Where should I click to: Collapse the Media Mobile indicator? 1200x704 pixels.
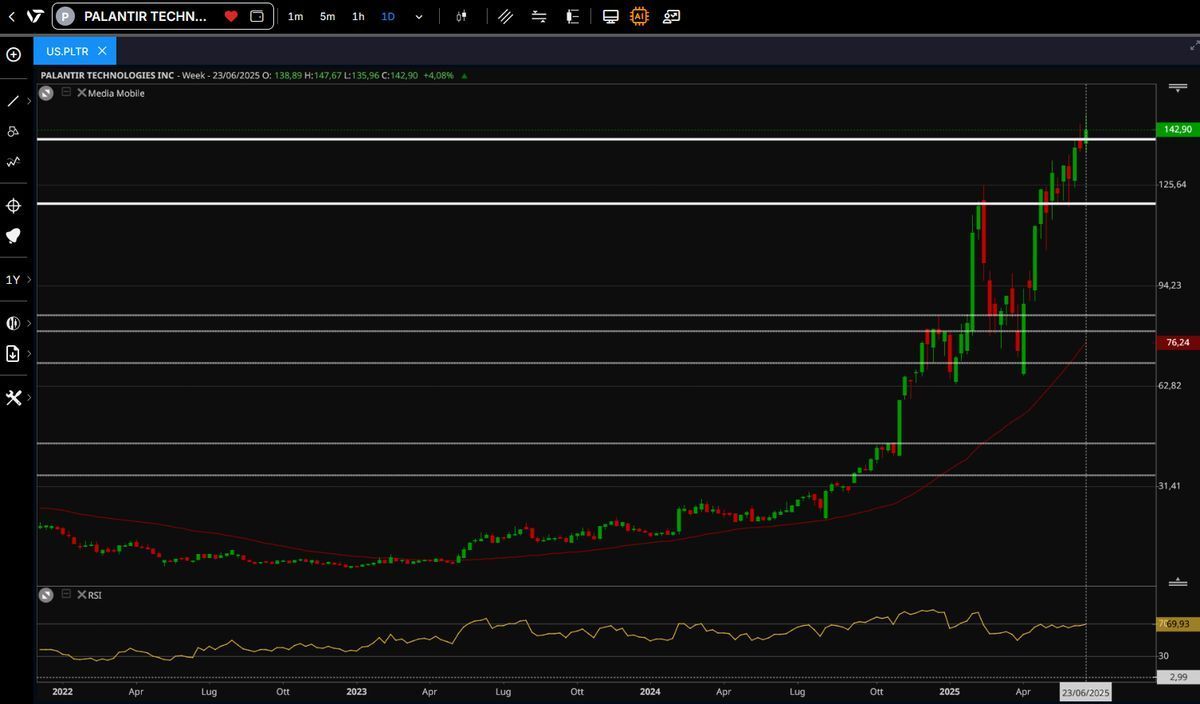coord(66,92)
